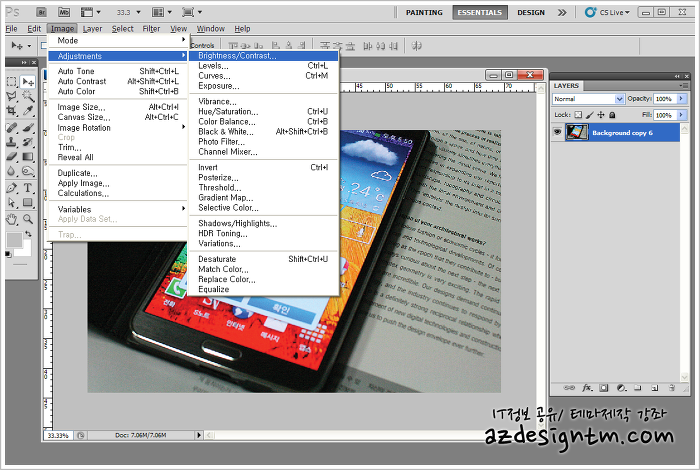
Task: Choose Brightness/Contrast from Adjustments
Action: (263, 56)
